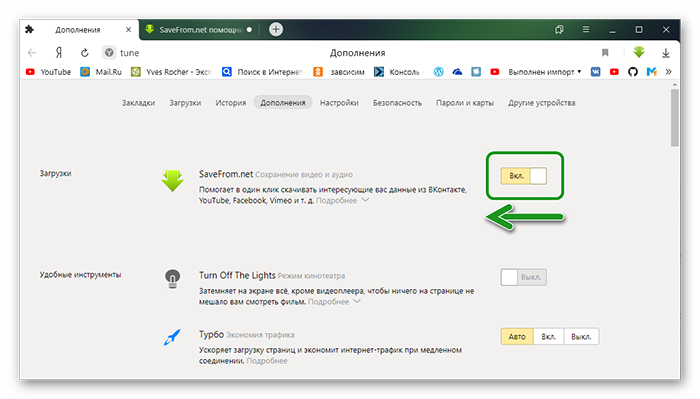Viewport: 700px width, 399px height.
Task: Click the Загрузки category label
Action: (55, 173)
